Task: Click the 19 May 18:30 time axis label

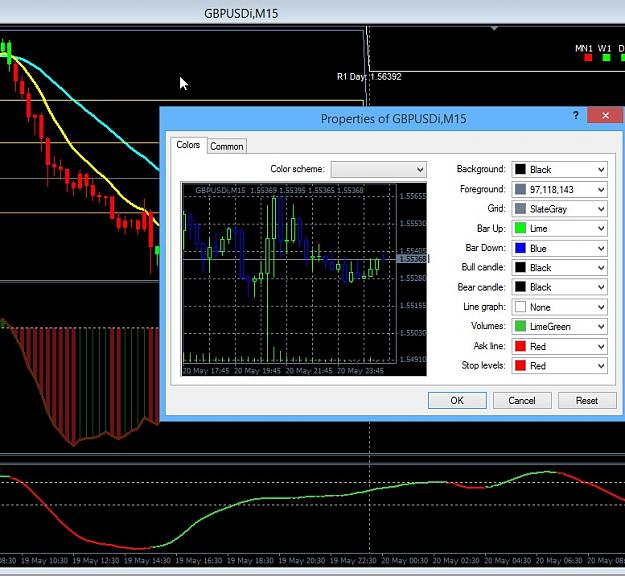Action: pos(250,561)
